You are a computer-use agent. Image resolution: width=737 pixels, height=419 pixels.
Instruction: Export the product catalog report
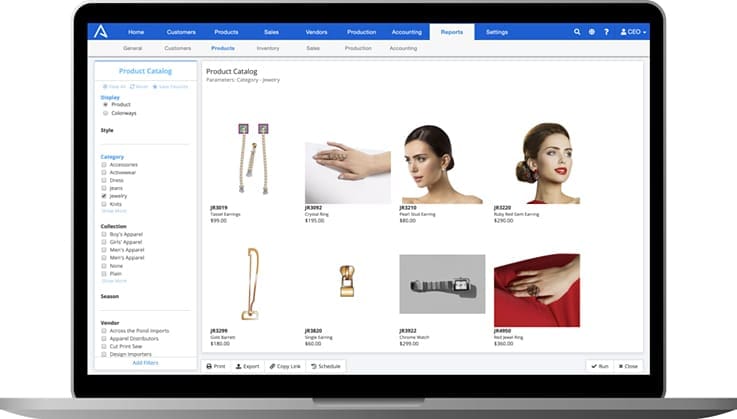coord(247,366)
